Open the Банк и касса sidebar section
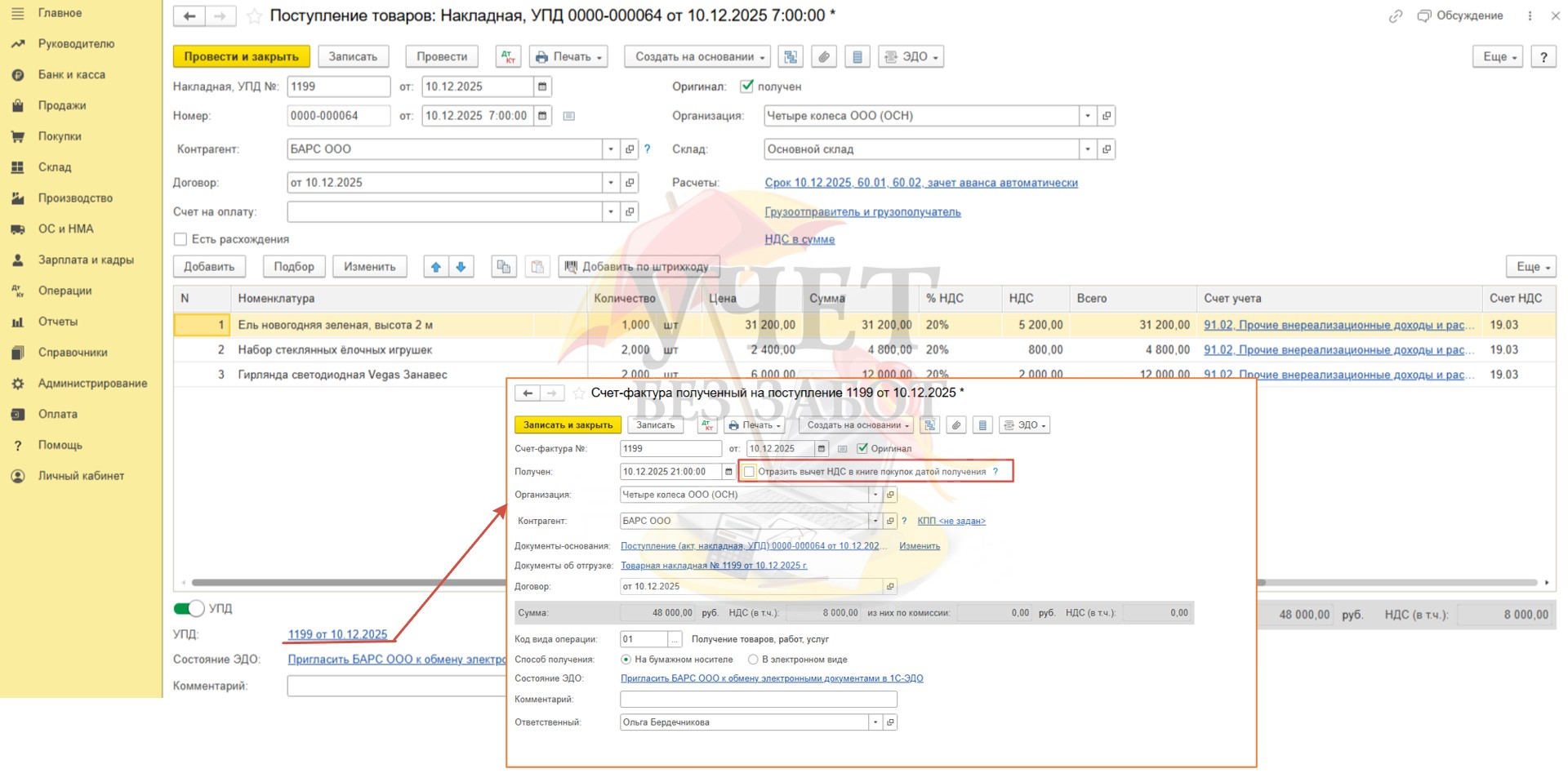The width and height of the screenshot is (1568, 773). [x=71, y=74]
